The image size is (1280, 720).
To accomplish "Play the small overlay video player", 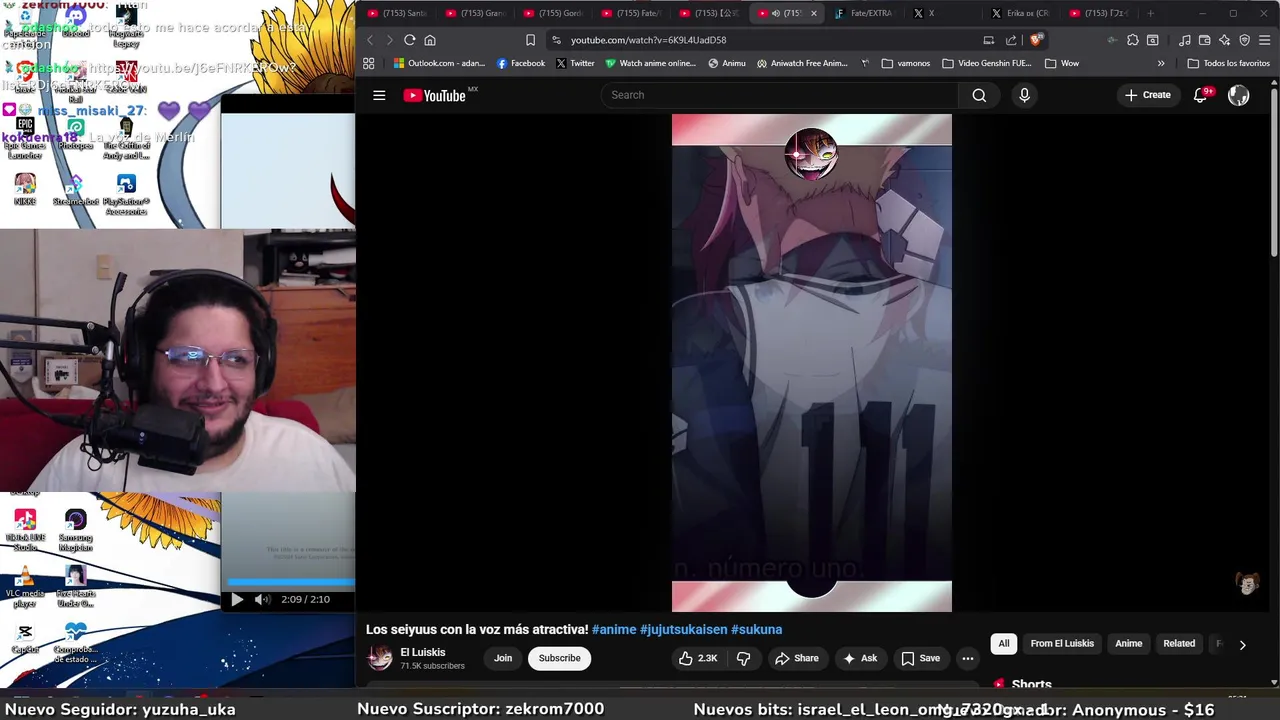I will (237, 600).
